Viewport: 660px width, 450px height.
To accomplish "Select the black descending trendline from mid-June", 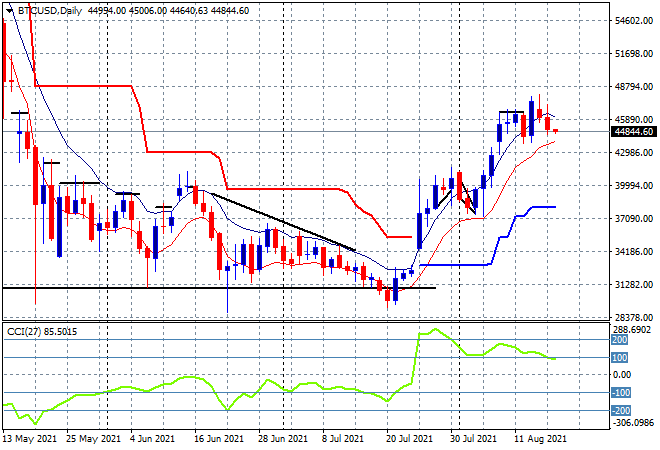I will (283, 222).
